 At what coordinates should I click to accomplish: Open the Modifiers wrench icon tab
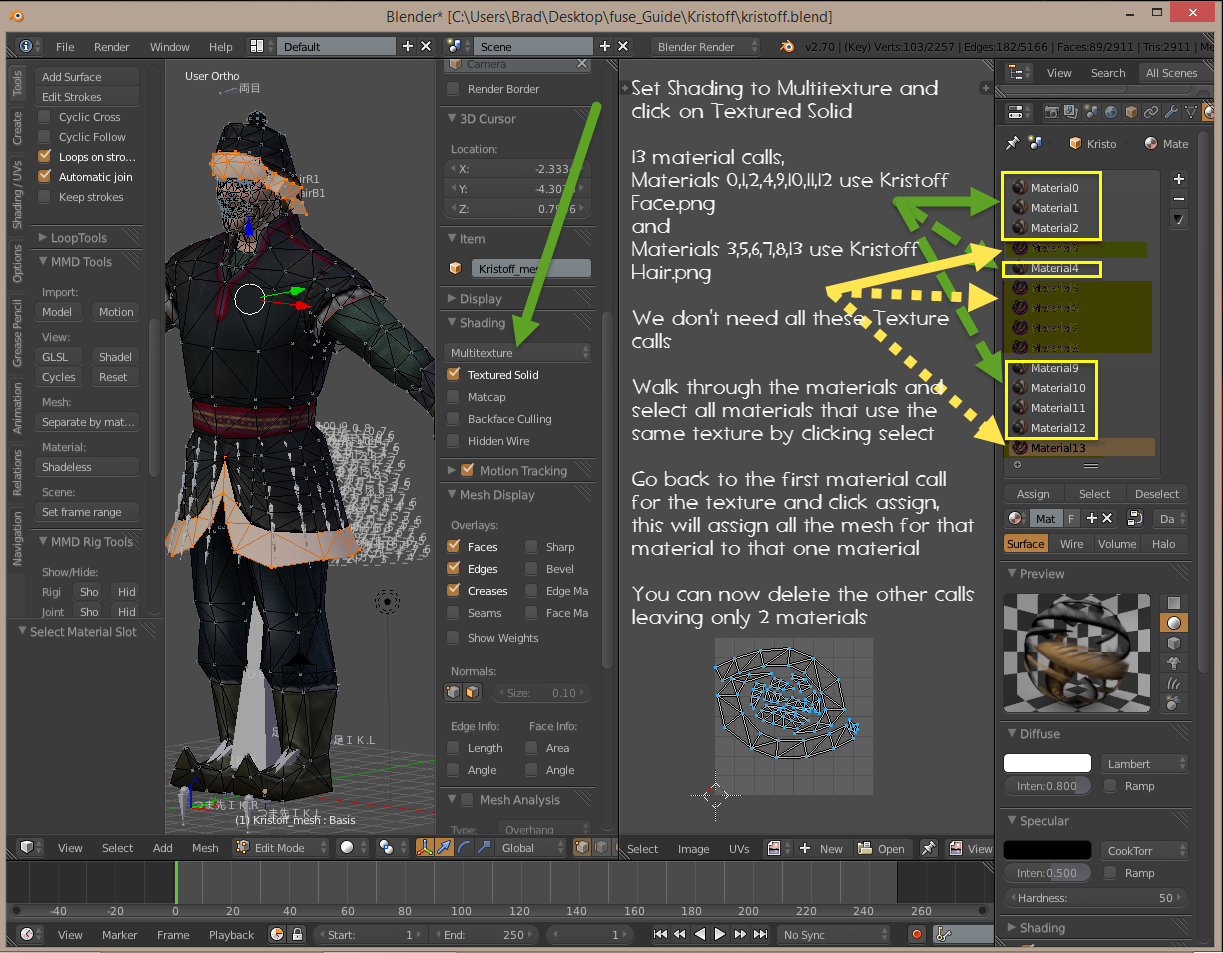pyautogui.click(x=1171, y=112)
